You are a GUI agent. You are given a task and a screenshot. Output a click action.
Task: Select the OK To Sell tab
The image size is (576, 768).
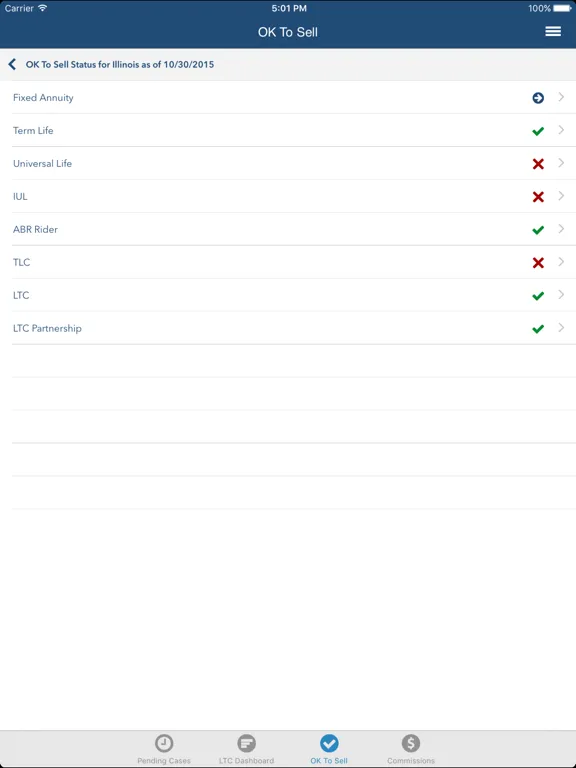point(329,749)
